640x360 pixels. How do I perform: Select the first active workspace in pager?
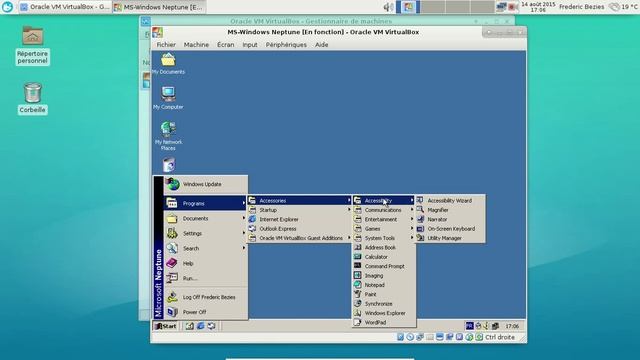tap(408, 7)
